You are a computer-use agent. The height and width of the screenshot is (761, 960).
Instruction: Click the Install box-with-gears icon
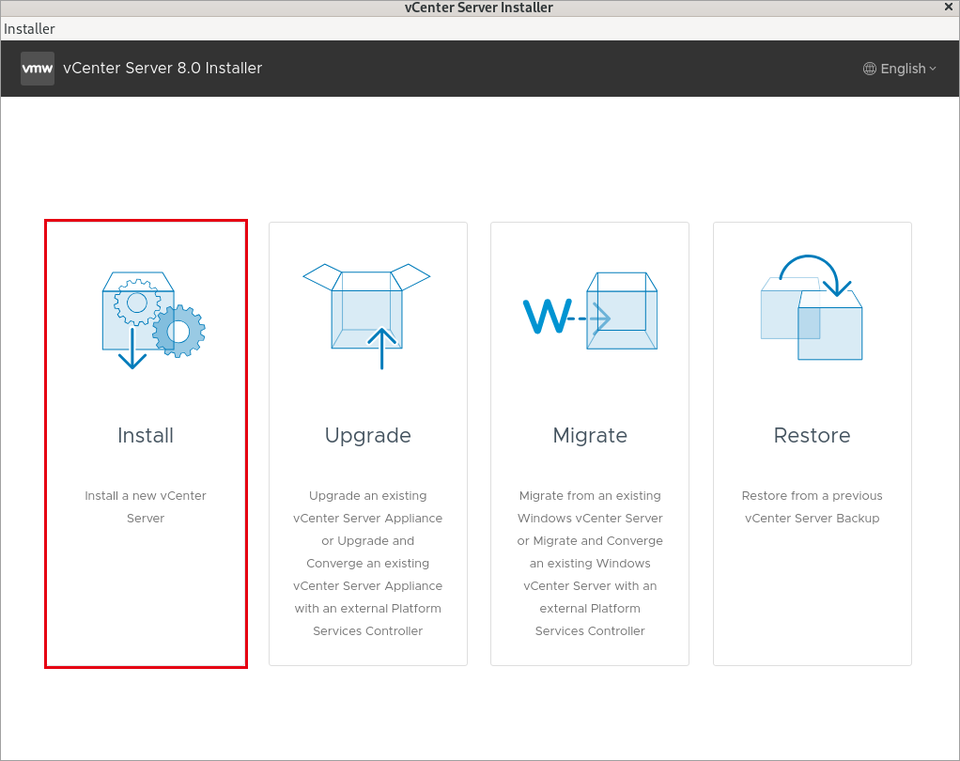click(x=153, y=320)
